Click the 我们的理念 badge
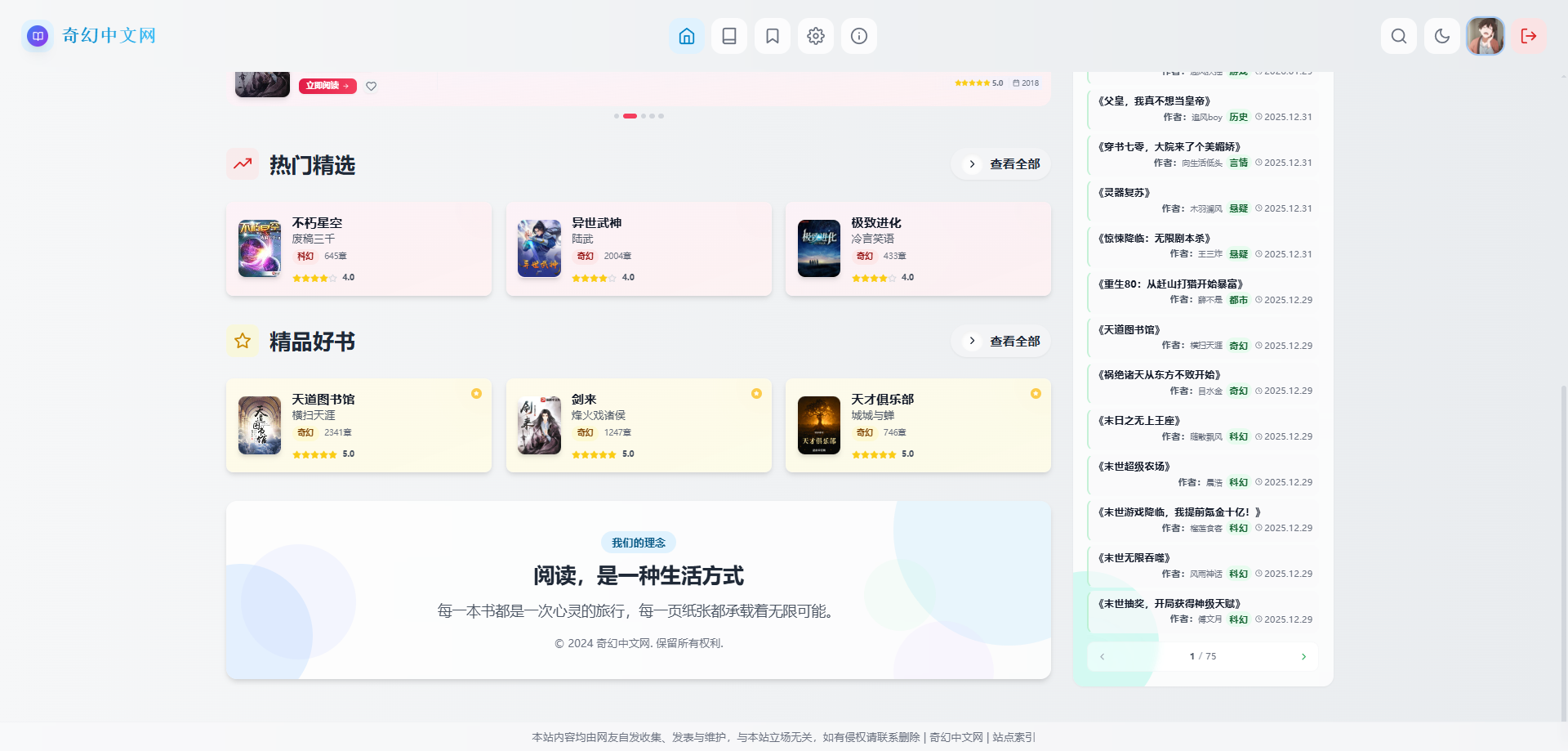The image size is (1568, 751). (x=639, y=543)
